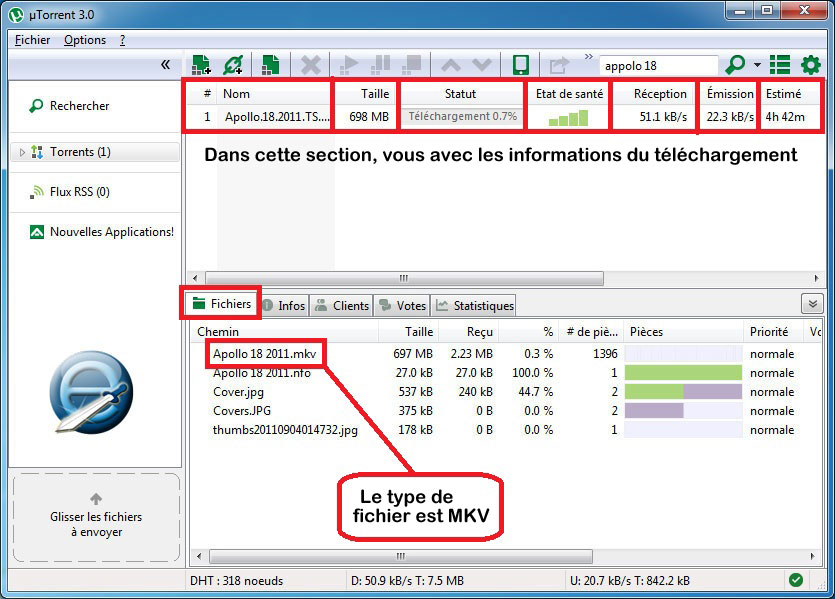The width and height of the screenshot is (835, 599).
Task: Select the thumbs20110904014732.jpg file
Action: point(285,430)
